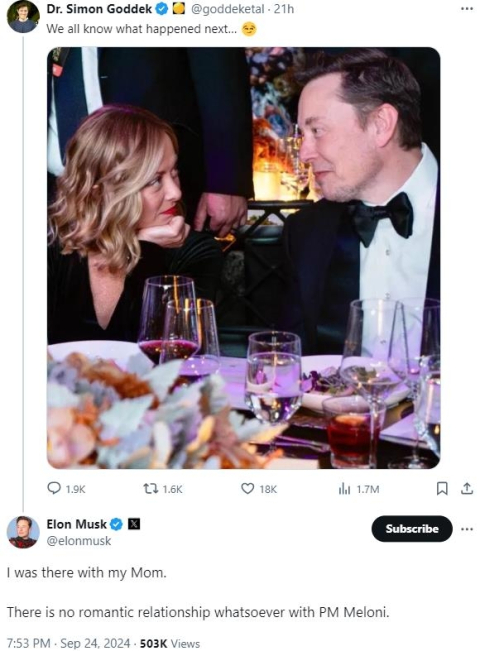This screenshot has width=480, height=651.
Task: Open more options menu on Goddek's post
Action: (467, 8)
